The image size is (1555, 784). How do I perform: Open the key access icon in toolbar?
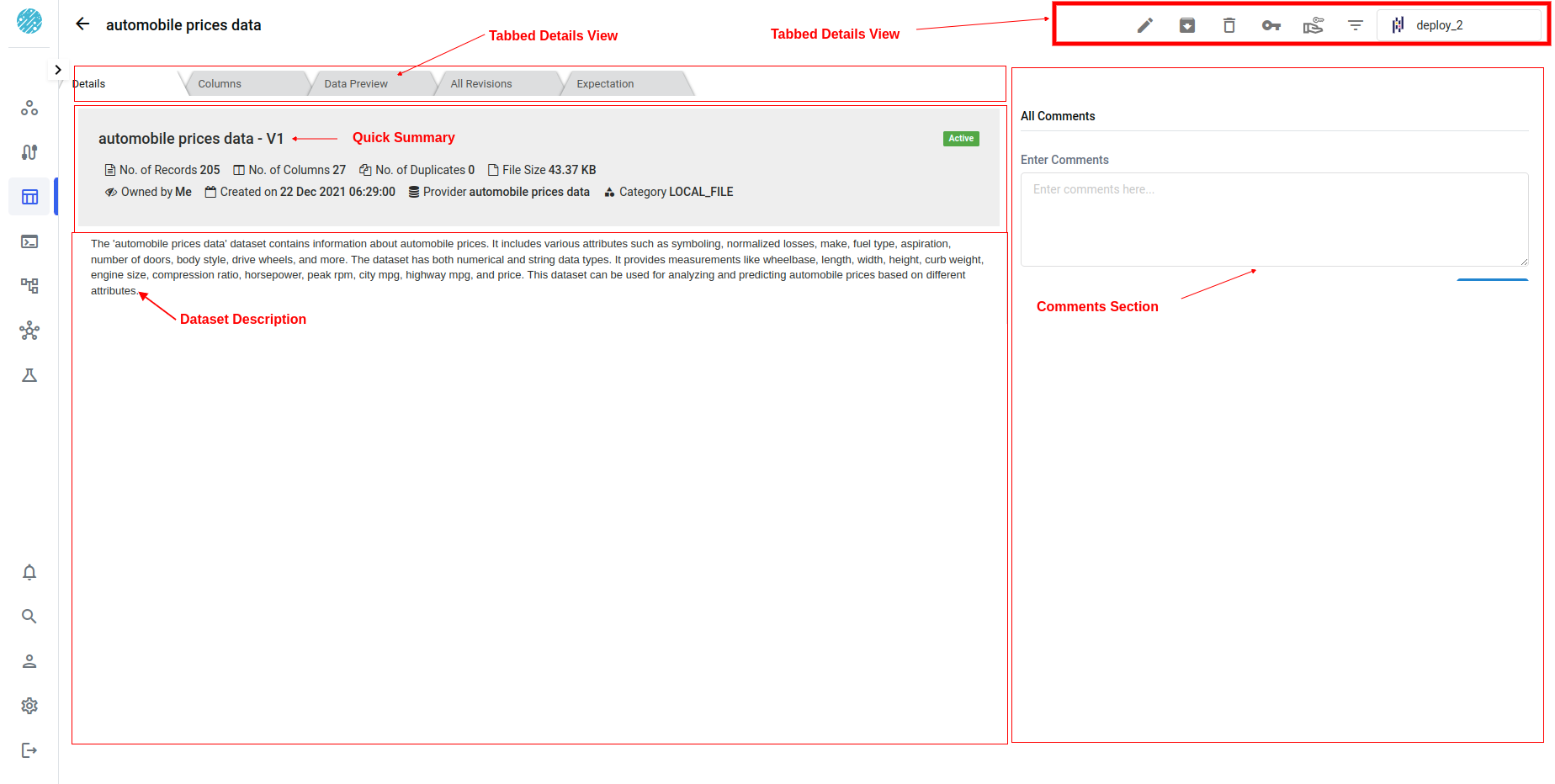point(1271,25)
